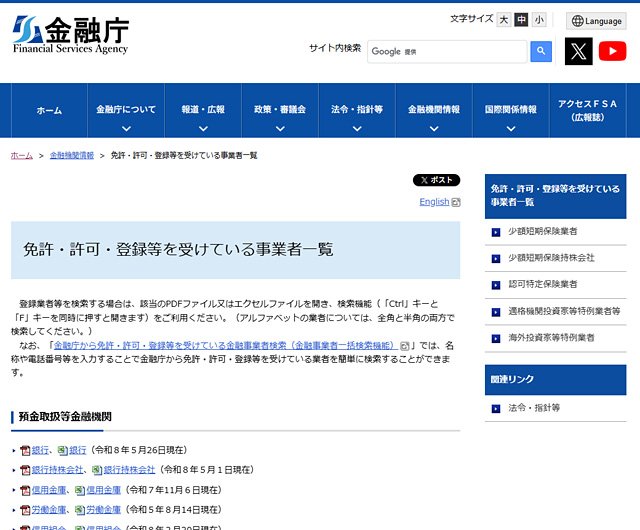This screenshot has width=640, height=530.
Task: Set font size to 大 (large)
Action: click(504, 20)
